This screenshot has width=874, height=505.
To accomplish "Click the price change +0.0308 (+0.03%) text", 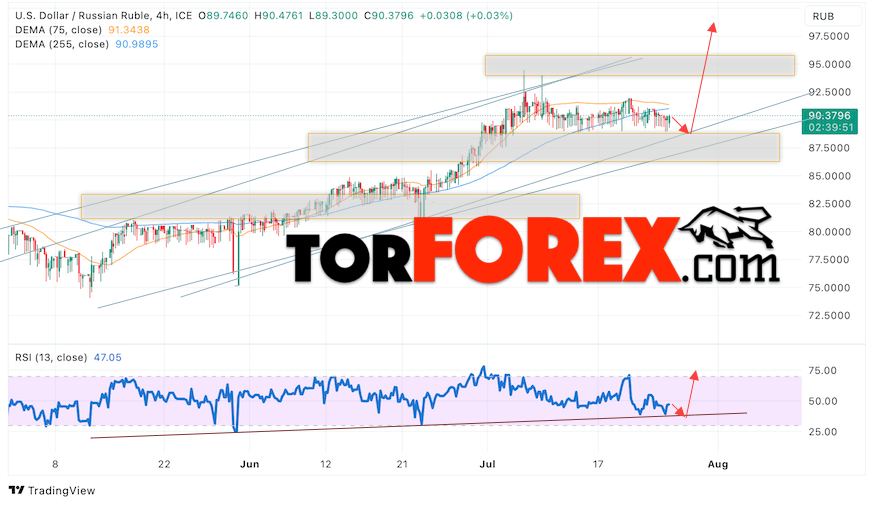I will (466, 16).
